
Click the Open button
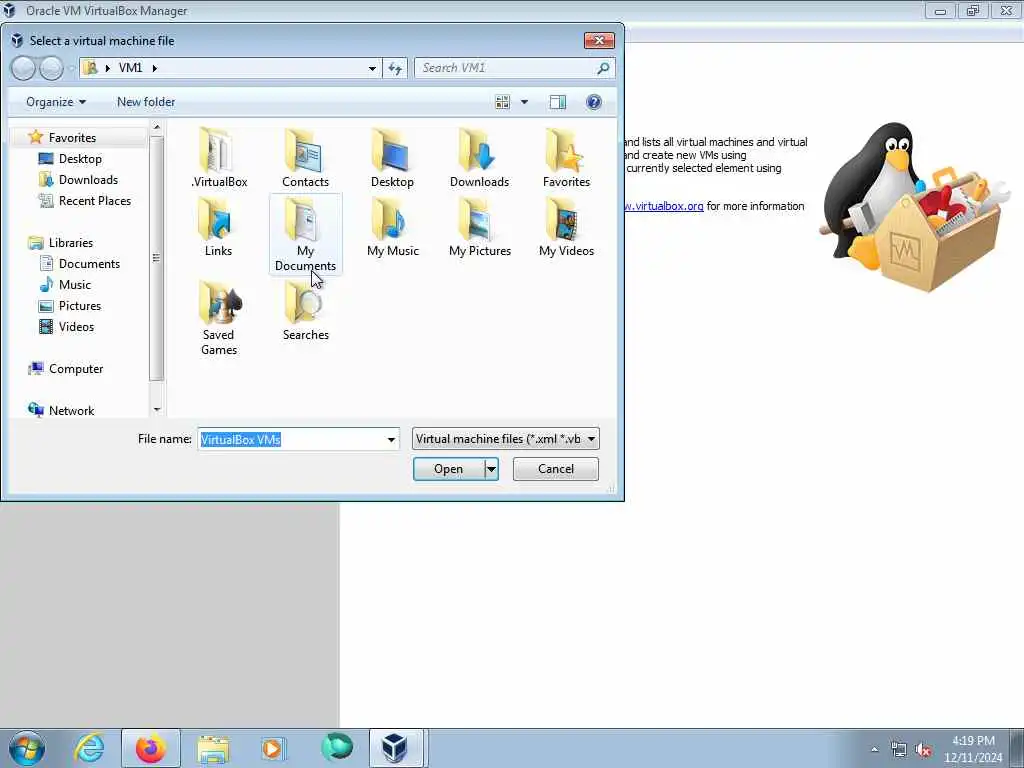pyautogui.click(x=449, y=469)
